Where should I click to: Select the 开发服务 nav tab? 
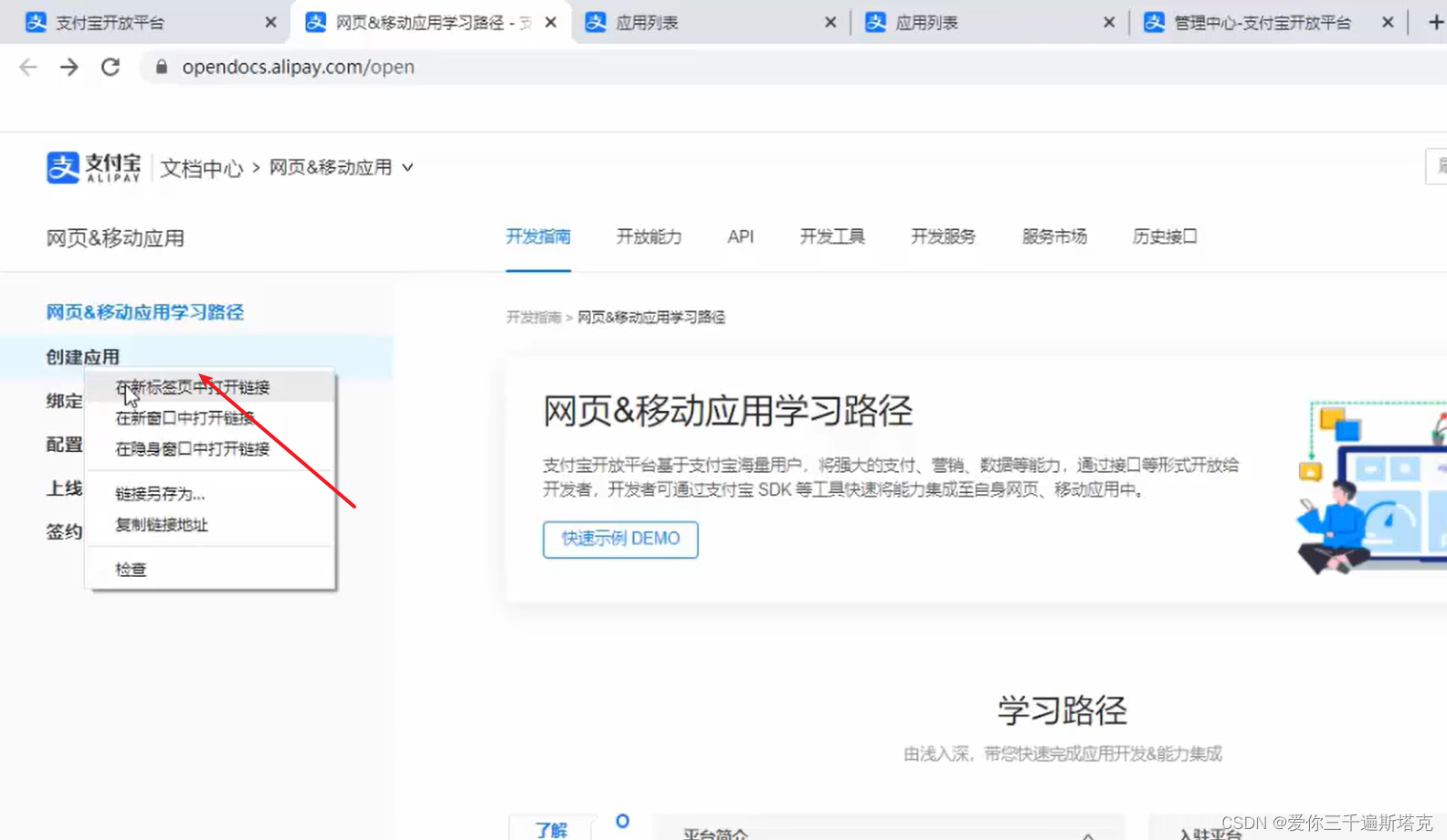[943, 237]
